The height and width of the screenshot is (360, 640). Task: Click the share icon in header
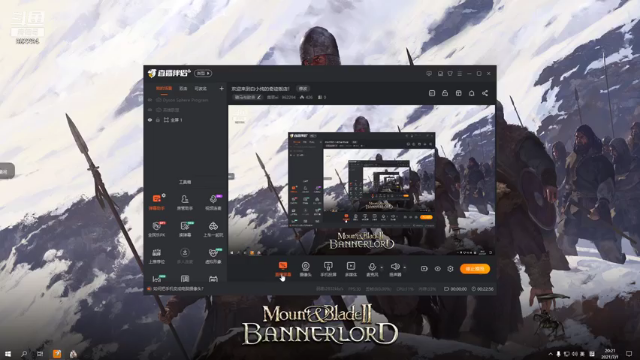click(x=485, y=93)
